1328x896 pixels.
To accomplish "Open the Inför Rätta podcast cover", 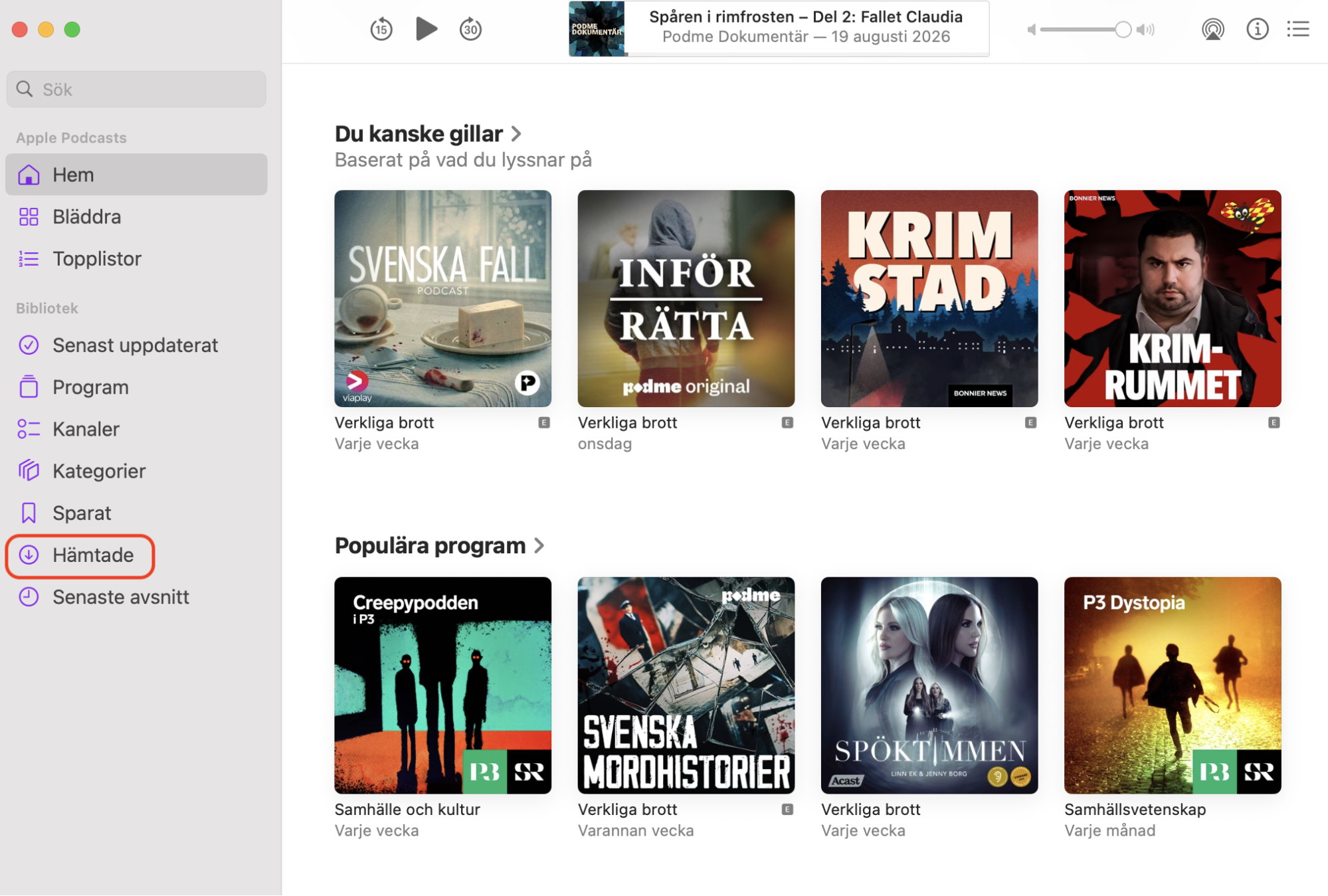I will [686, 298].
